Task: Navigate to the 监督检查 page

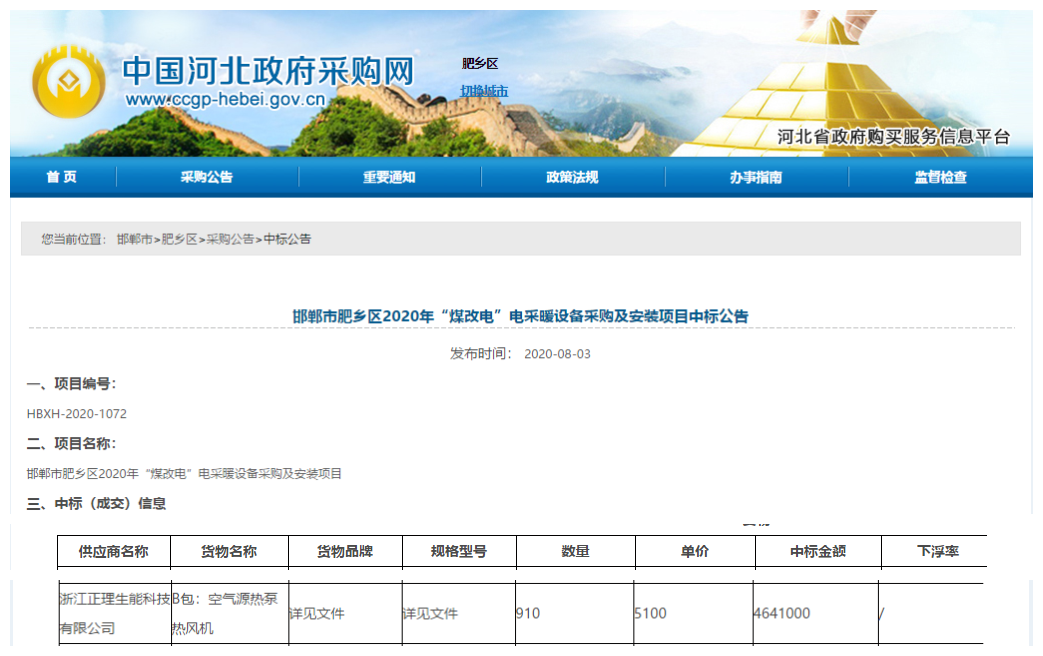Action: (x=940, y=177)
